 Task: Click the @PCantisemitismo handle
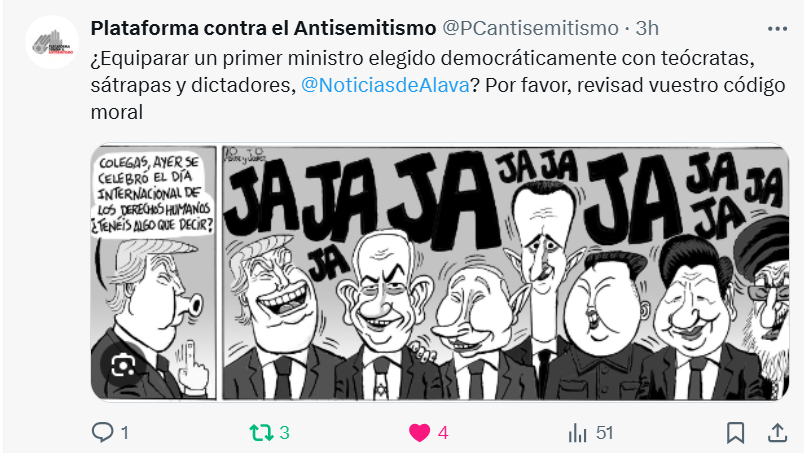click(x=530, y=28)
